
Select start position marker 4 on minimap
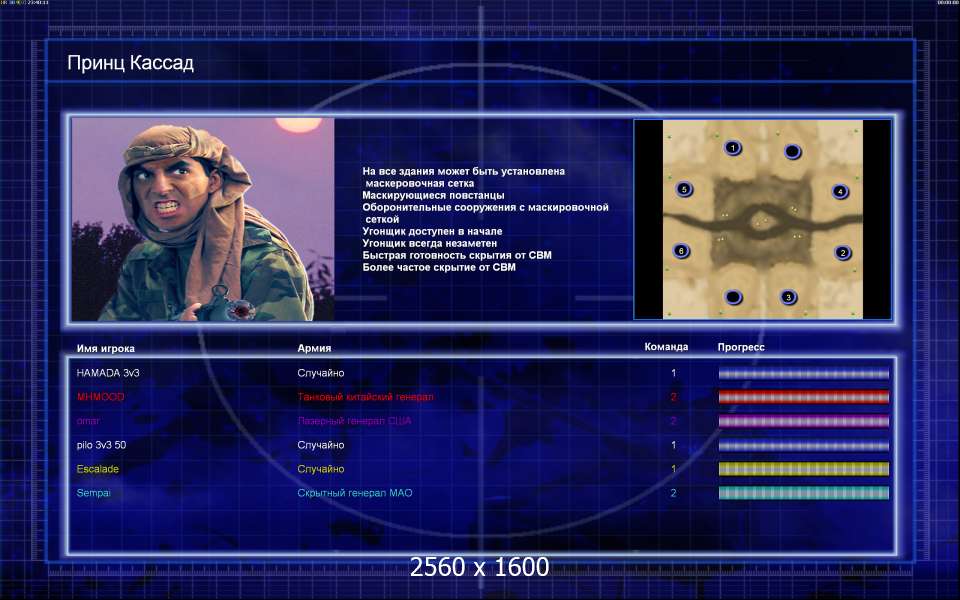[x=840, y=192]
